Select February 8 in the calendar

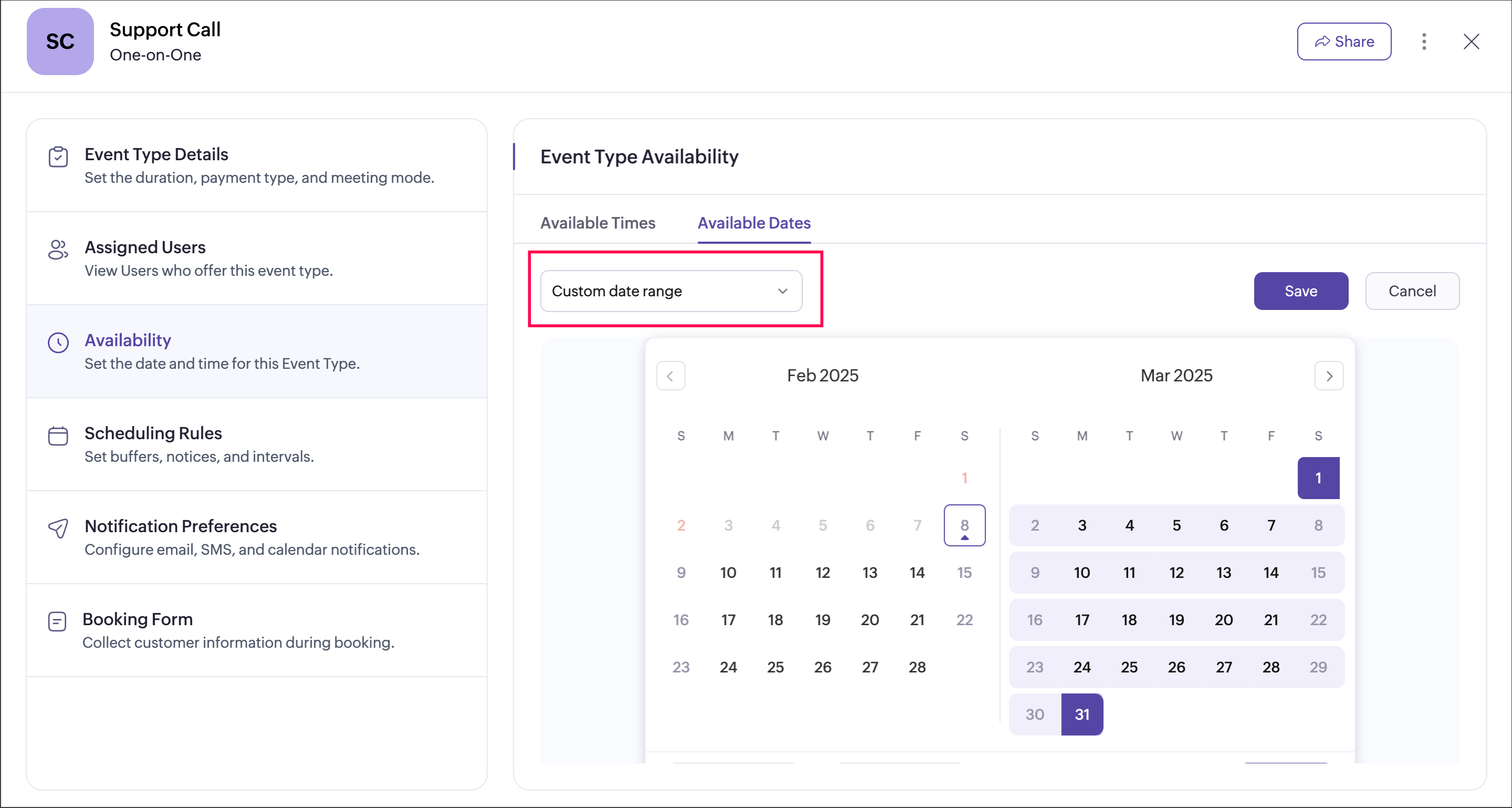(x=964, y=525)
